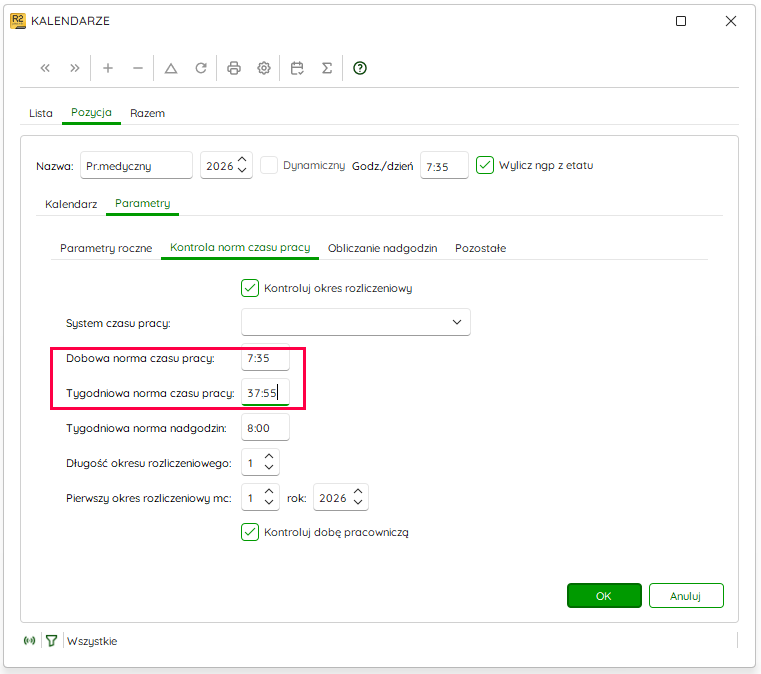
Task: Increase Długość okresu rozliczeniowego value
Action: [269, 457]
